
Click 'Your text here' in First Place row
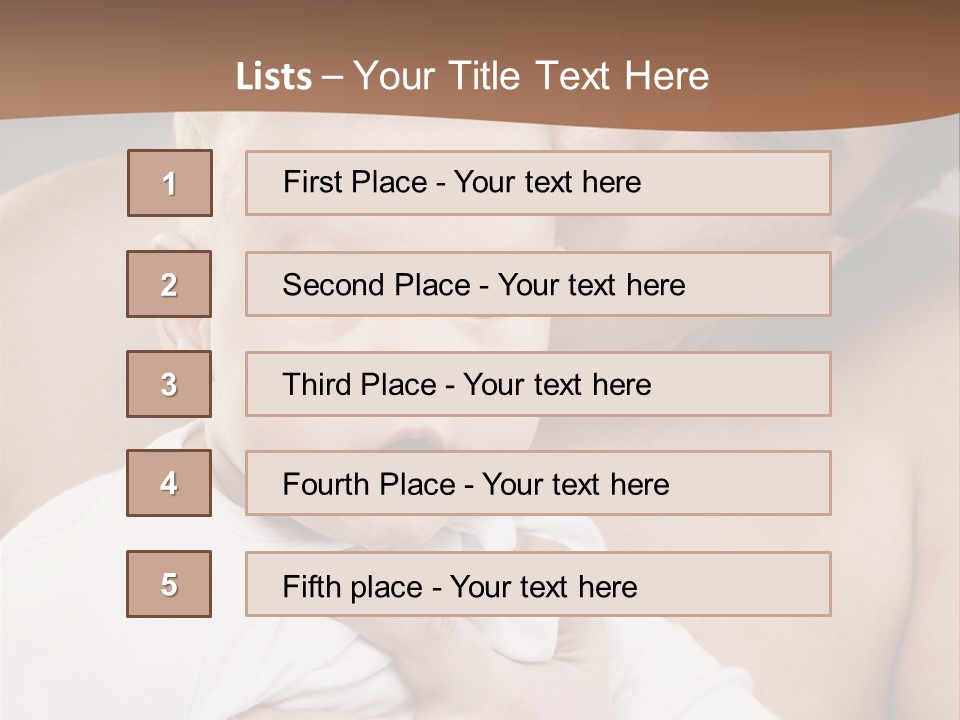pos(547,182)
